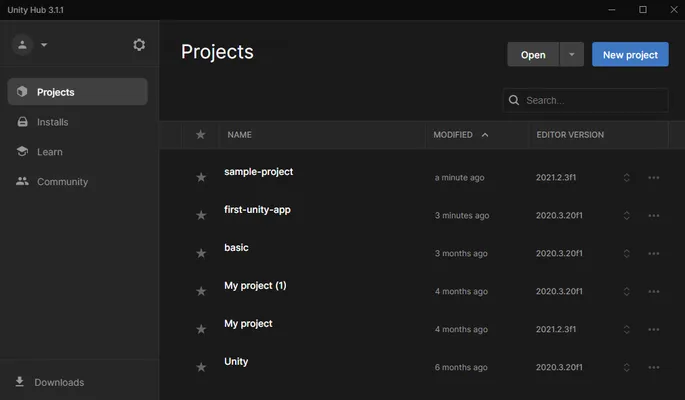
Task: Open more options for Unity project
Action: pyautogui.click(x=654, y=367)
